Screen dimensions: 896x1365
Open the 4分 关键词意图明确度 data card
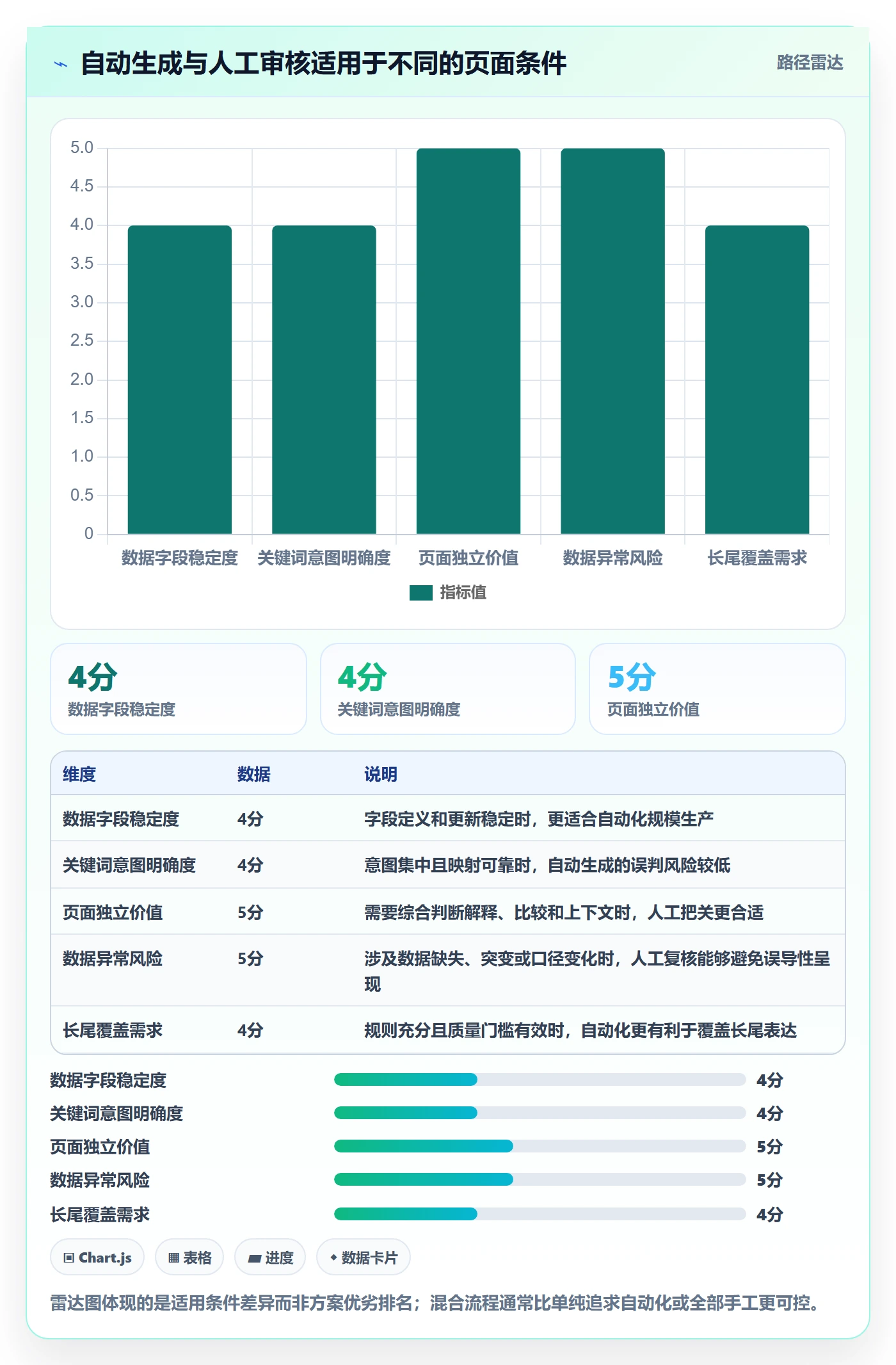point(448,689)
